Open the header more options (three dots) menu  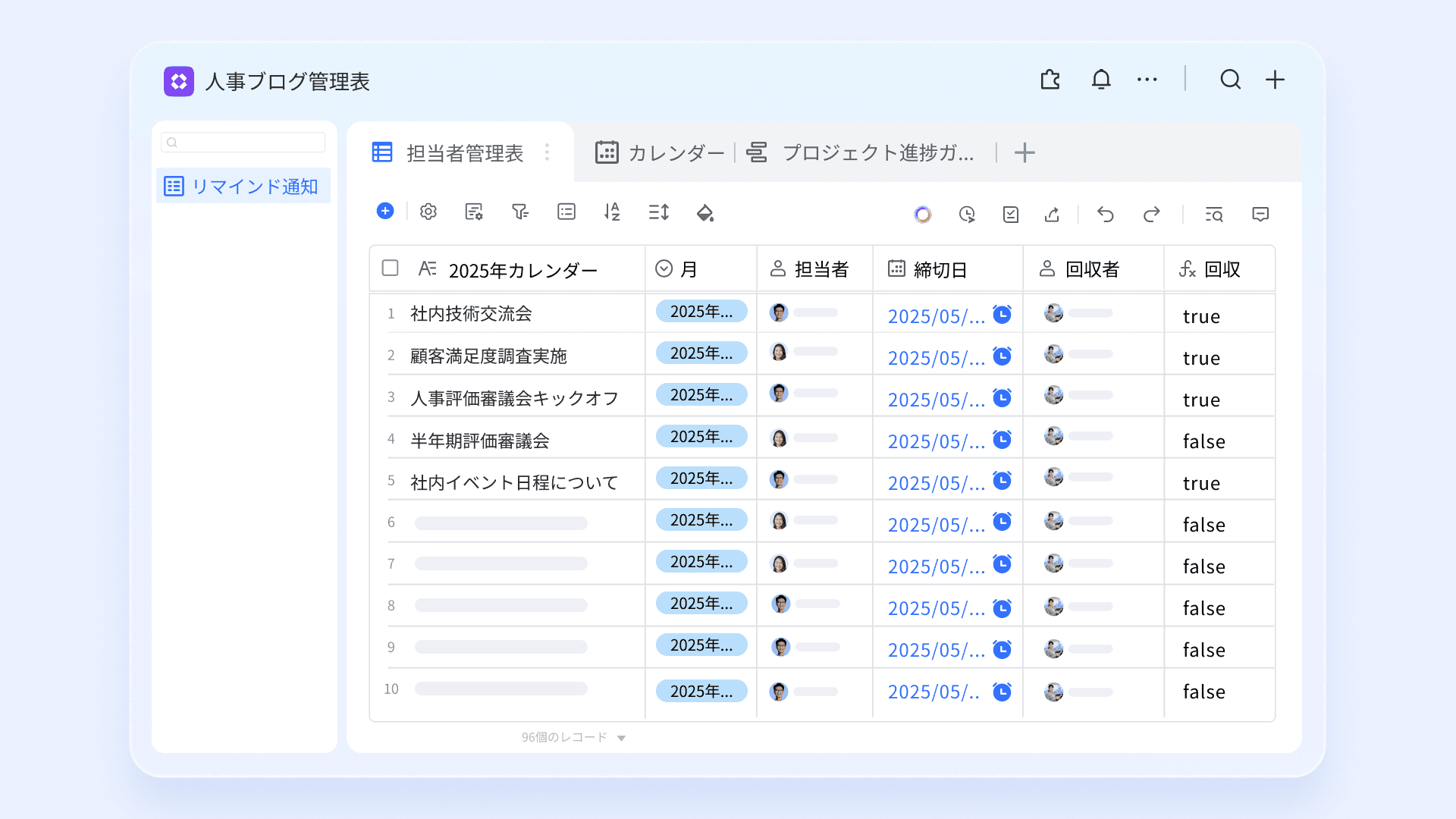1147,80
